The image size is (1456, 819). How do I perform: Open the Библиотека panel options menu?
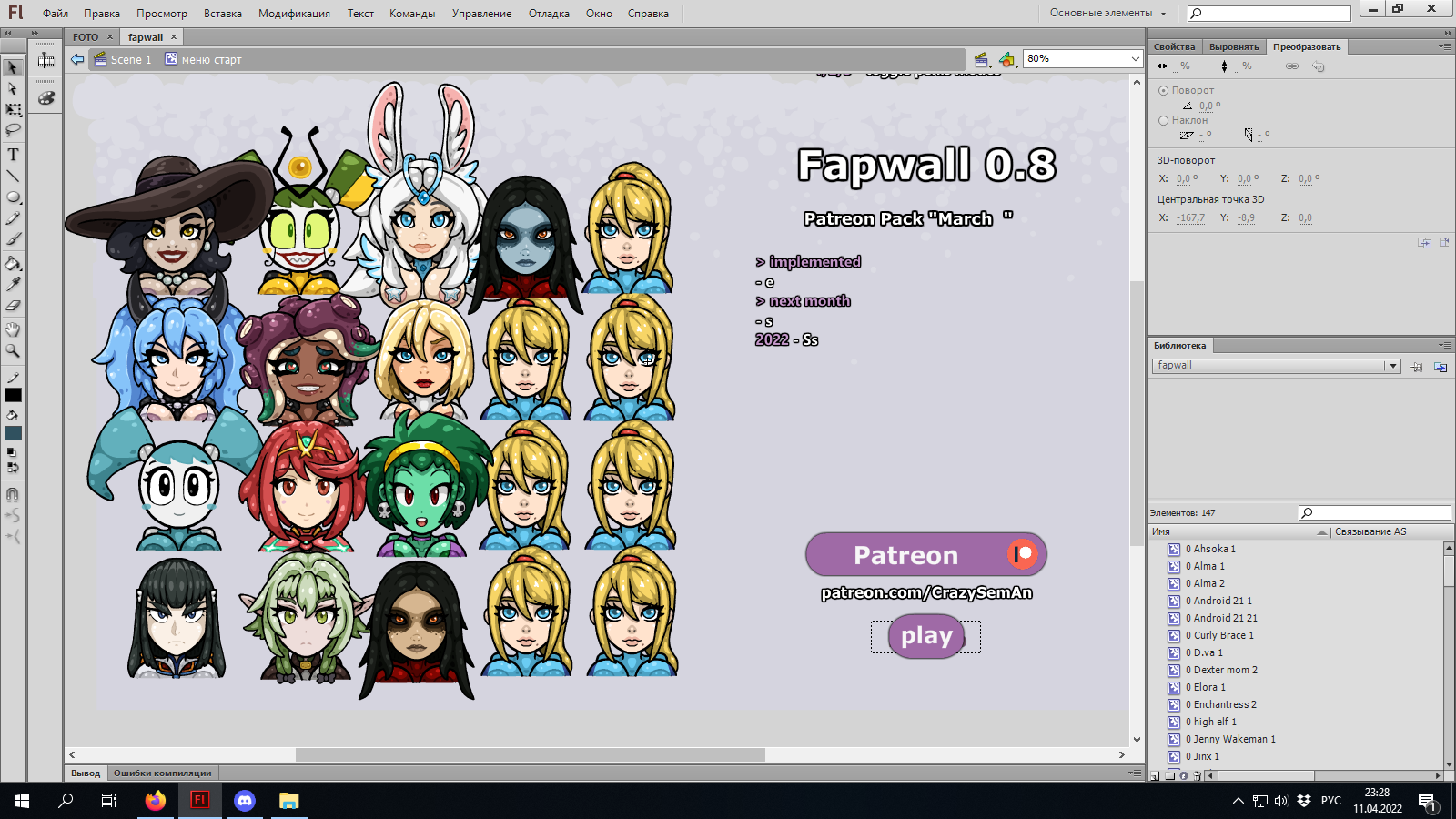[x=1445, y=346]
